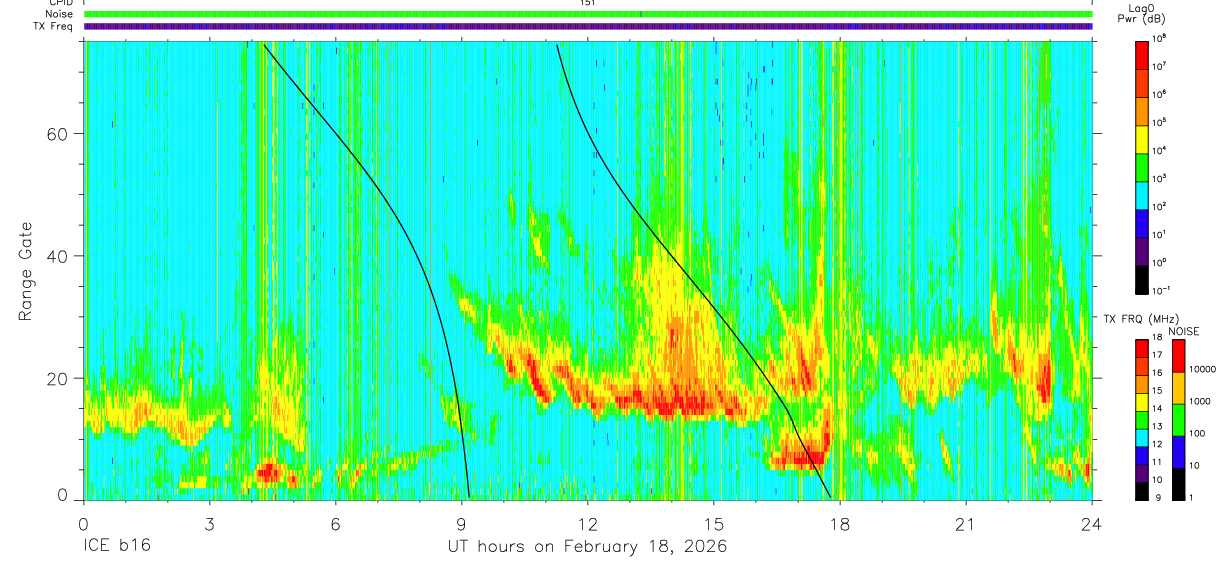1228x567 pixels.
Task: Click the '151' CPID value at top
Action: click(x=588, y=3)
